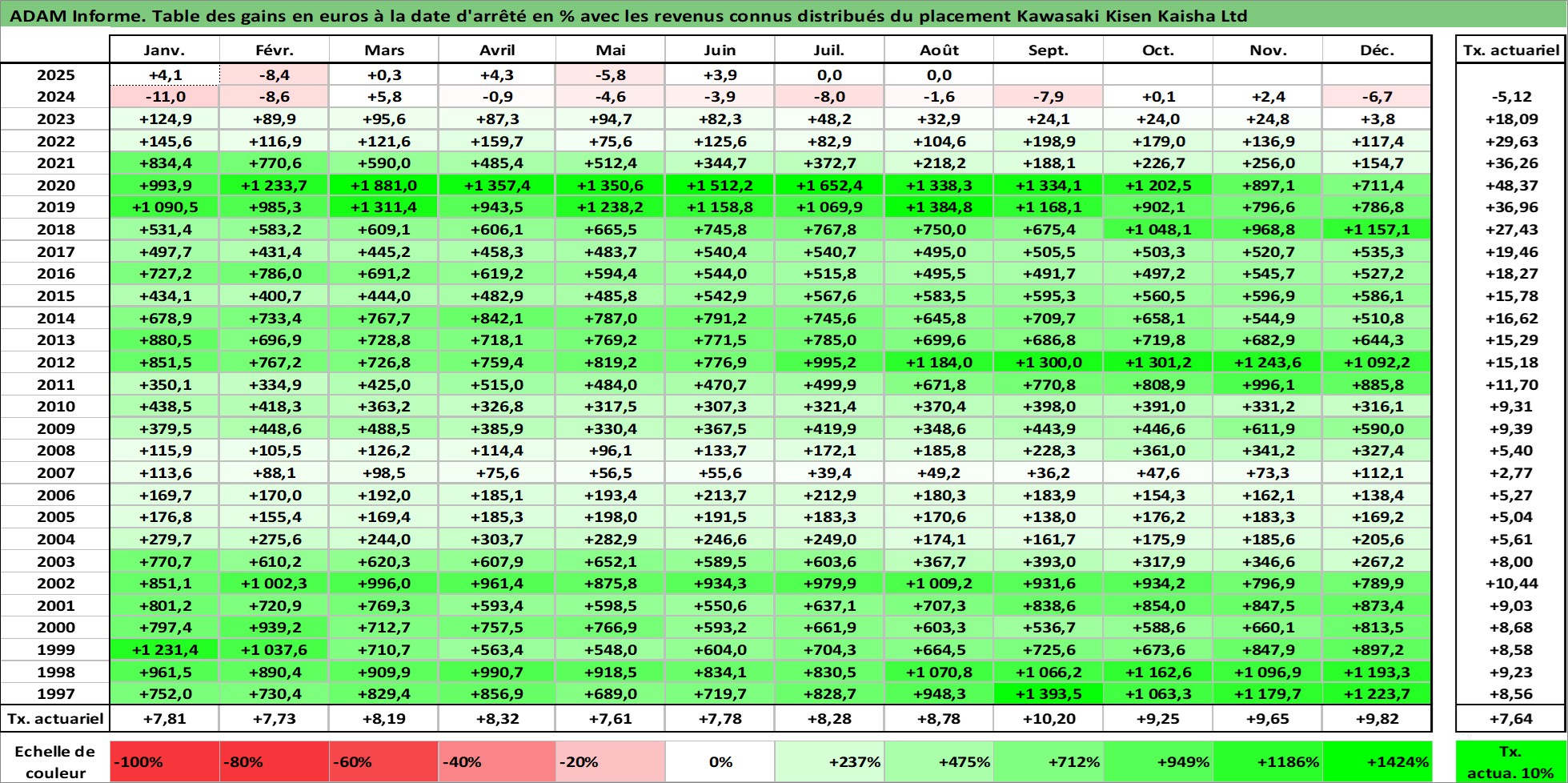
Task: Click the Déc. column header
Action: (1377, 50)
